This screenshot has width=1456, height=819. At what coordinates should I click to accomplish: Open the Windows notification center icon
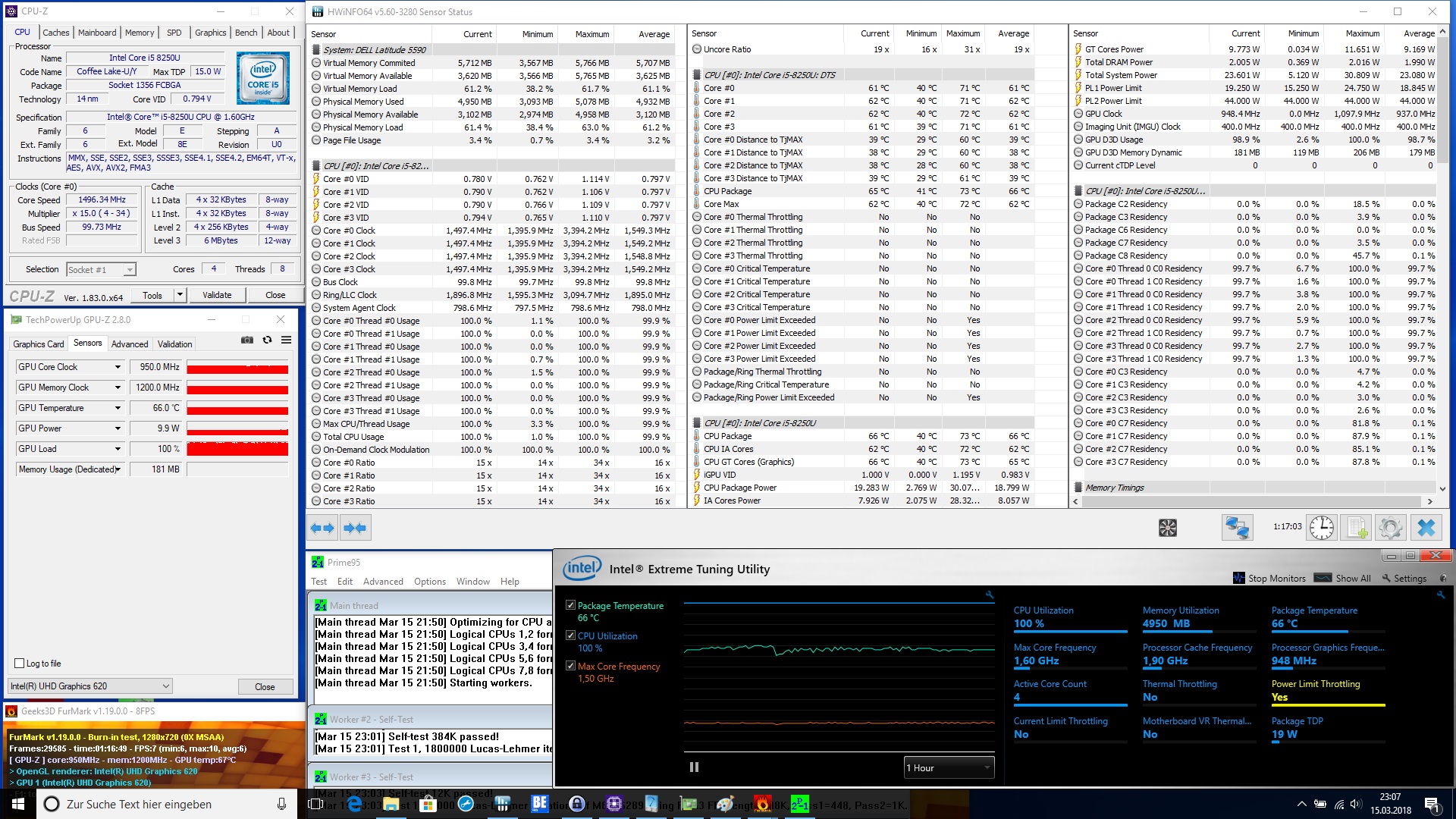(1432, 804)
